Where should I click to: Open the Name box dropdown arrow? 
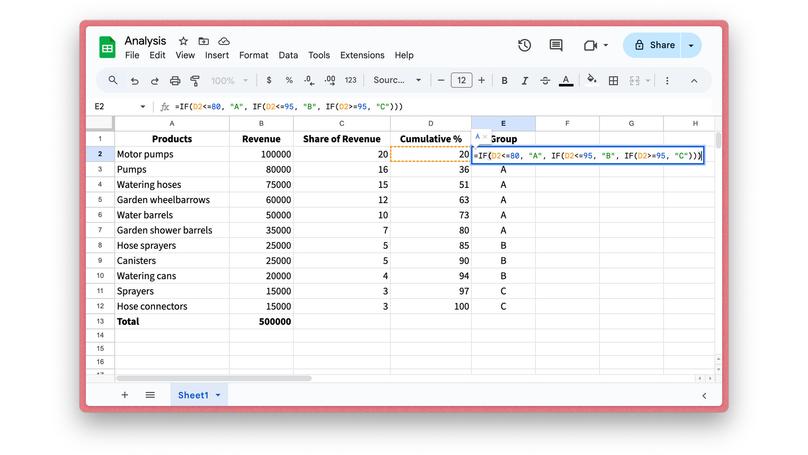[142, 107]
